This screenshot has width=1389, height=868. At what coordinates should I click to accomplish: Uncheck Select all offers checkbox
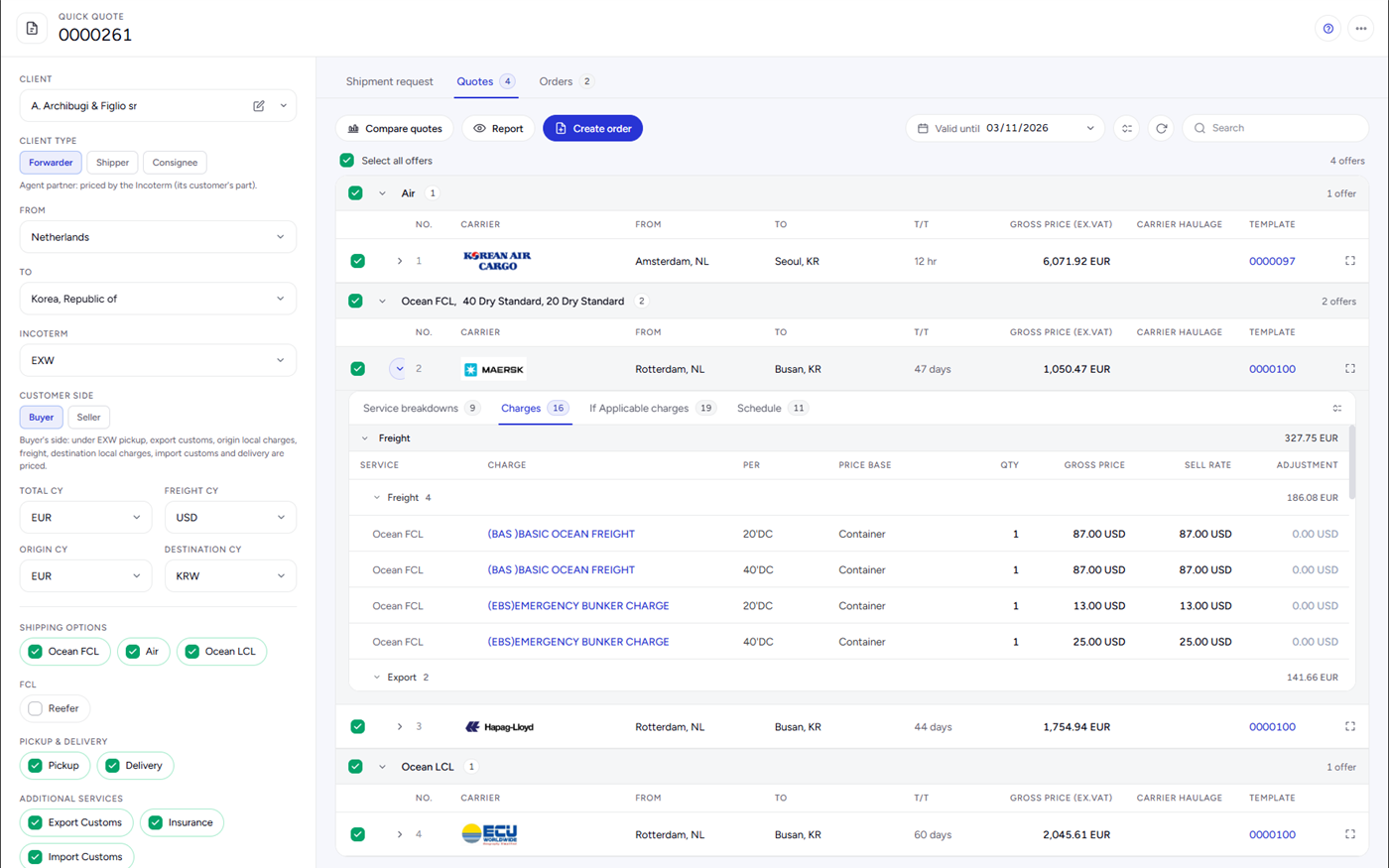(x=346, y=161)
